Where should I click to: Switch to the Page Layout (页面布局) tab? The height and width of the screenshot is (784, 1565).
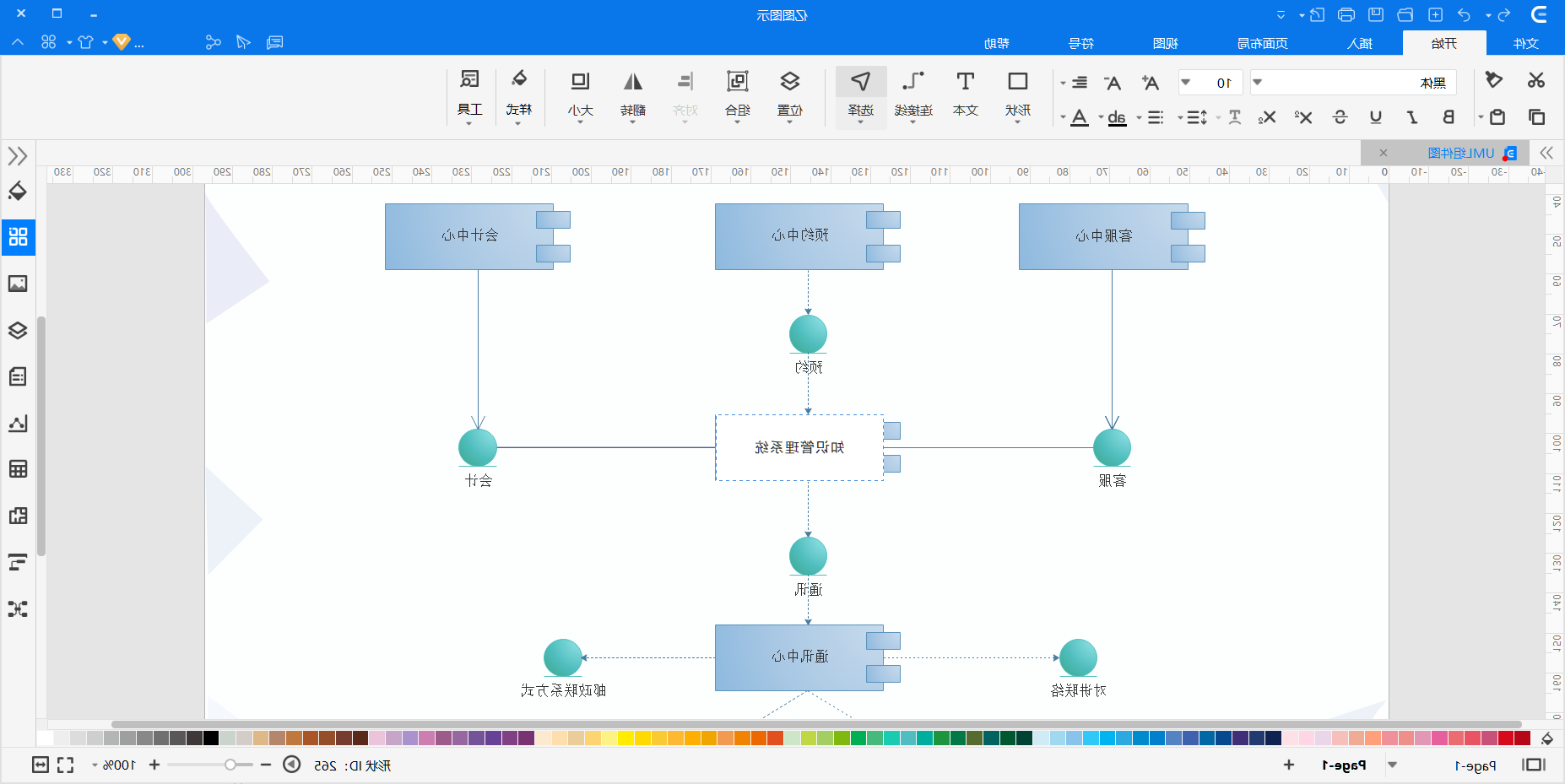tap(1263, 43)
